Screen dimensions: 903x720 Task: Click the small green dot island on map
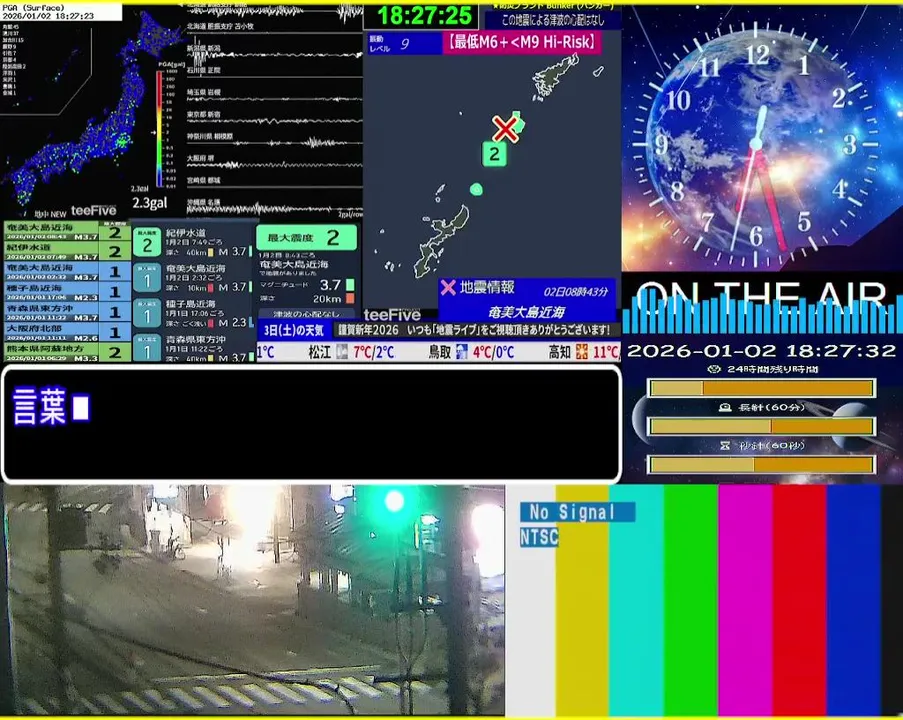pyautogui.click(x=476, y=189)
